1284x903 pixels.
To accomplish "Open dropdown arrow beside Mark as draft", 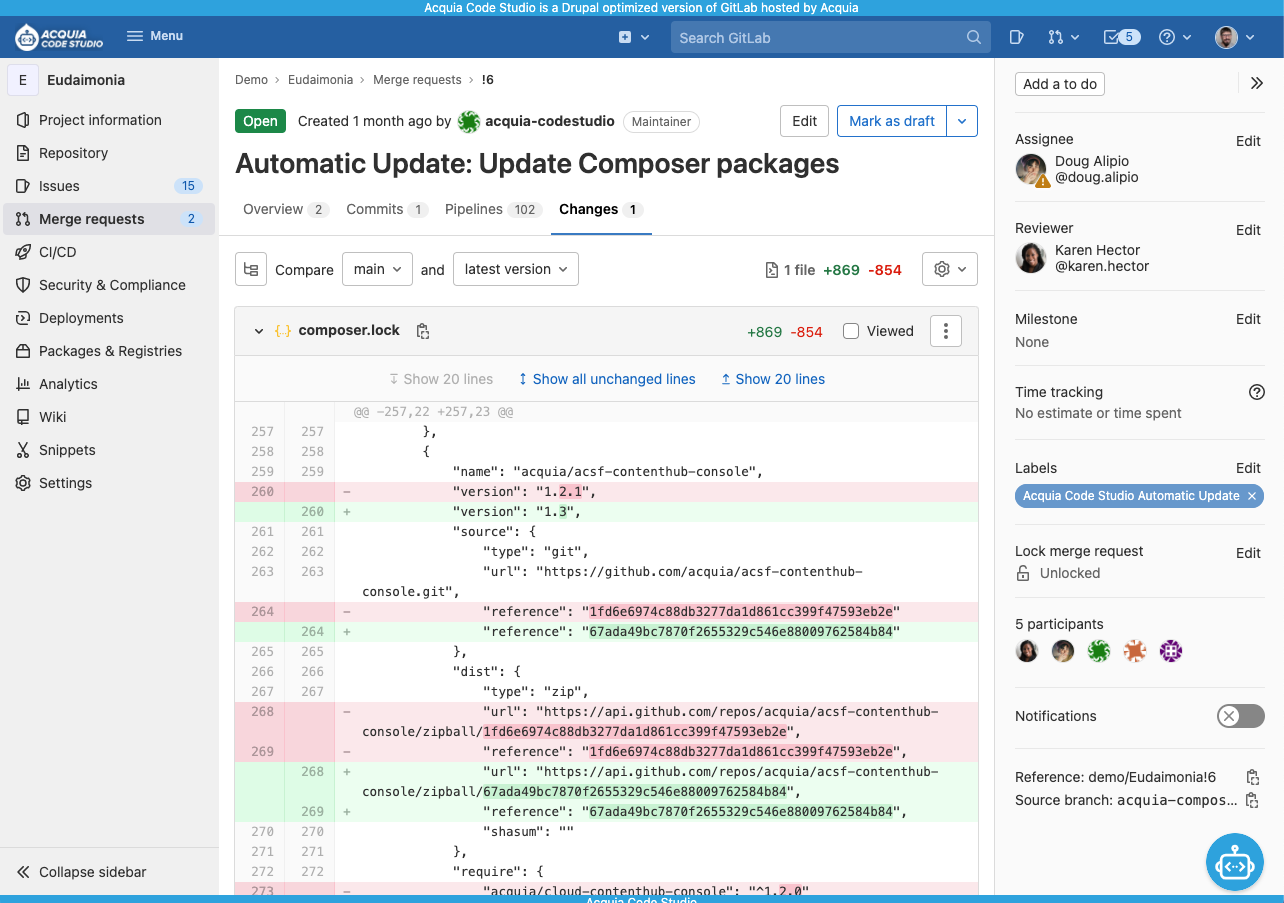I will 962,121.
